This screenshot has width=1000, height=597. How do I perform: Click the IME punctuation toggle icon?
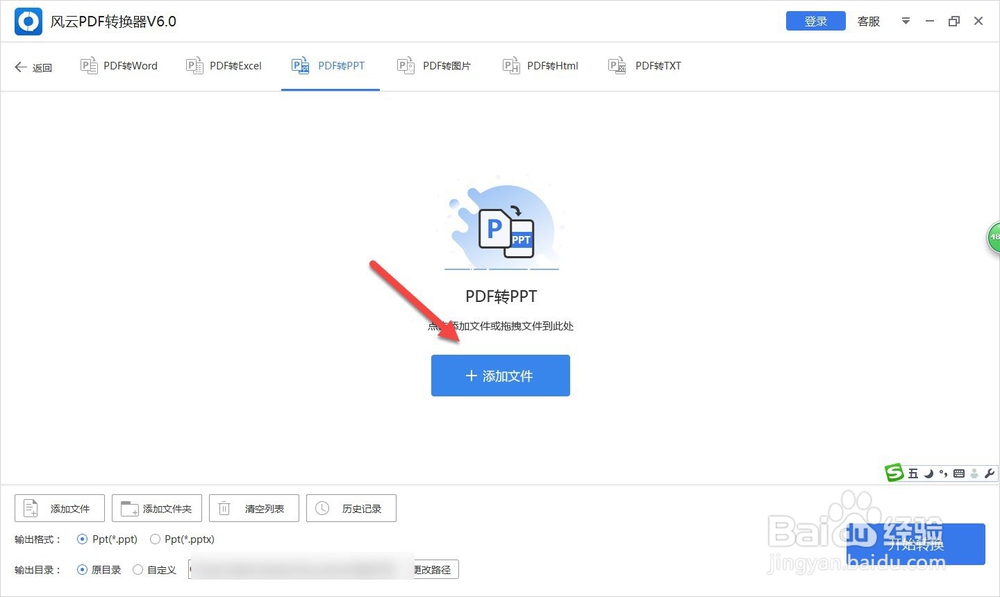pyautogui.click(x=943, y=473)
